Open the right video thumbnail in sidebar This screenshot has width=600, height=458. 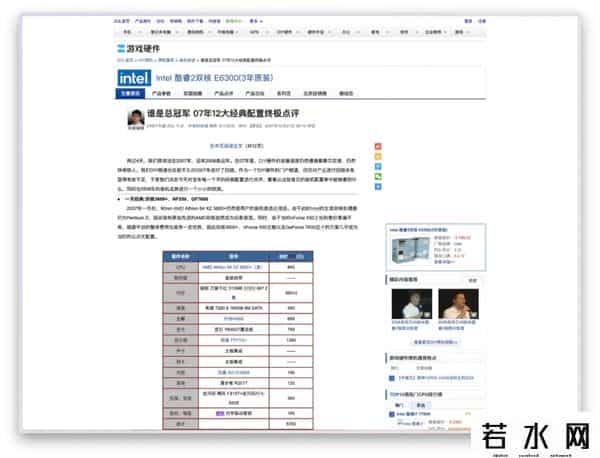pyautogui.click(x=458, y=304)
